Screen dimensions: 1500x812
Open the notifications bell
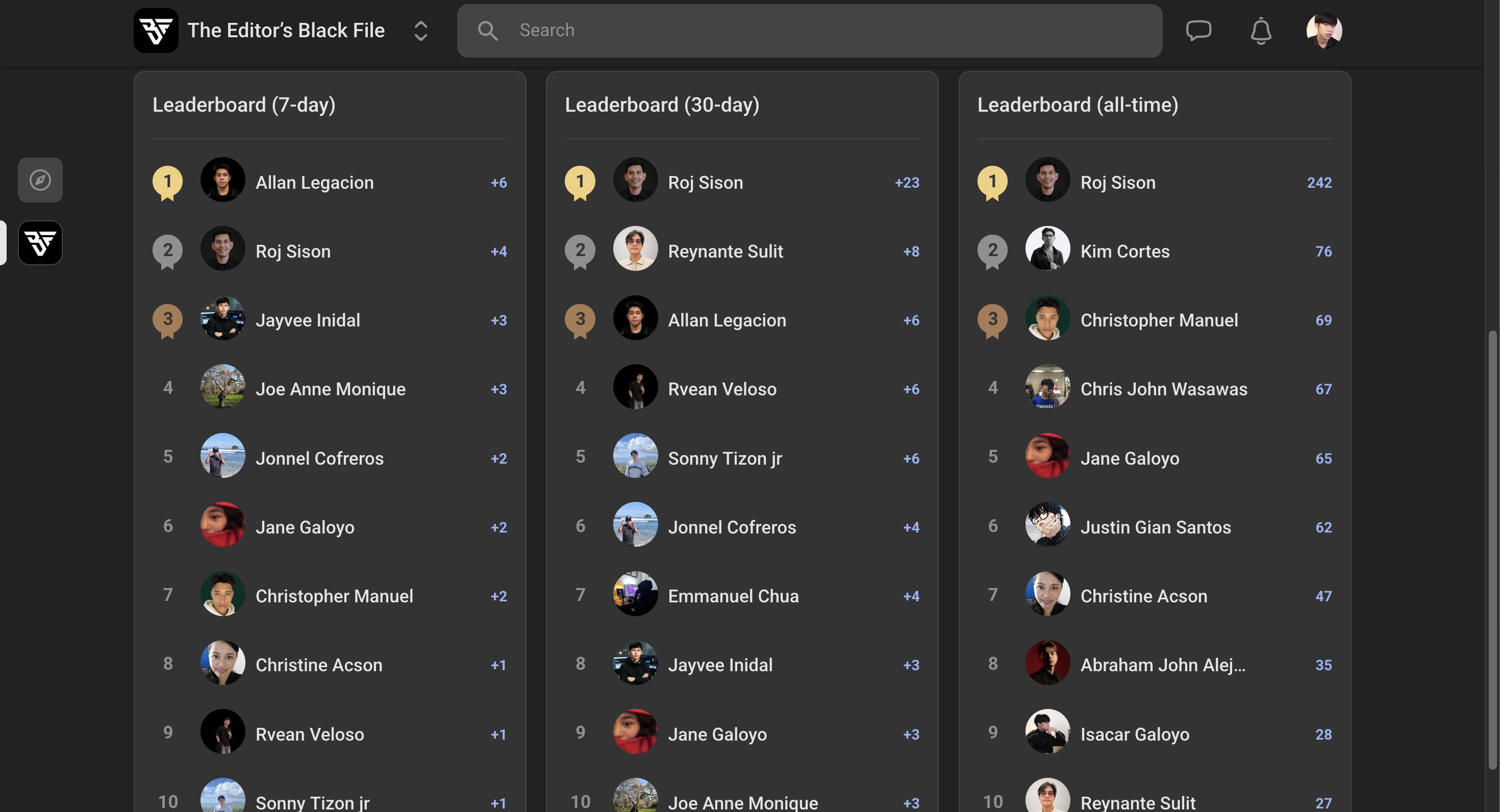coord(1261,30)
